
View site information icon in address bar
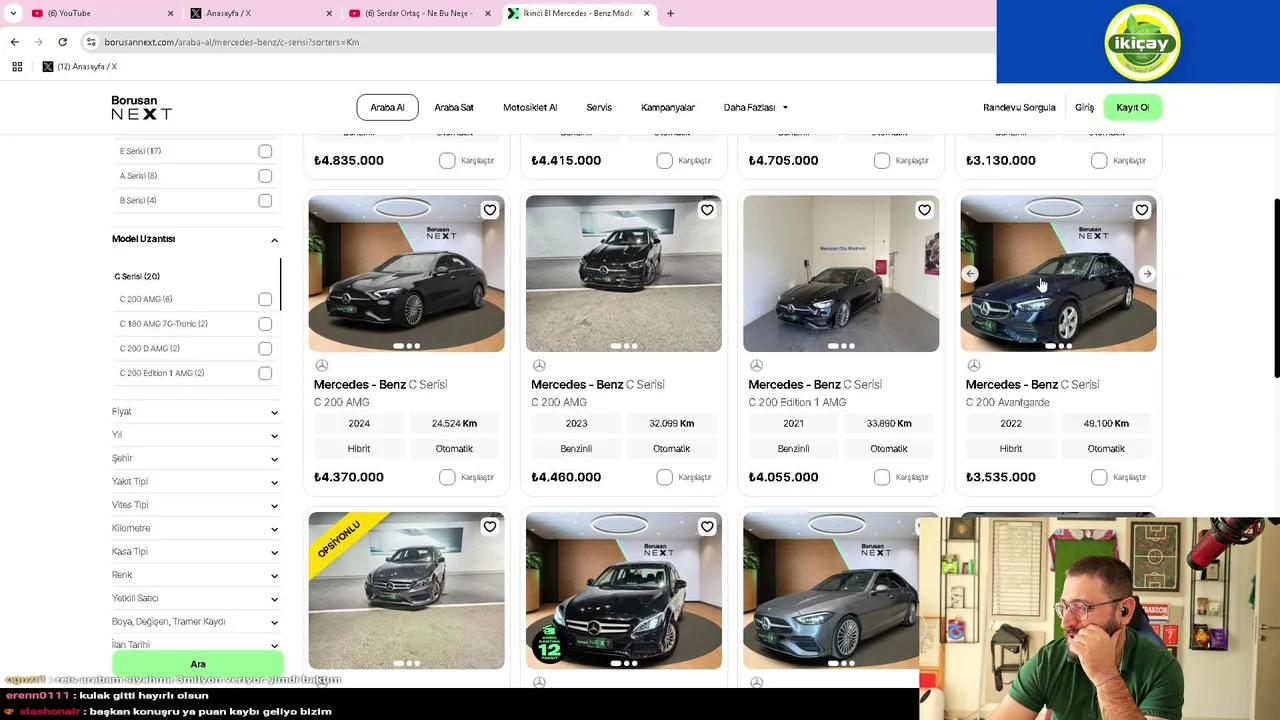pyautogui.click(x=91, y=42)
